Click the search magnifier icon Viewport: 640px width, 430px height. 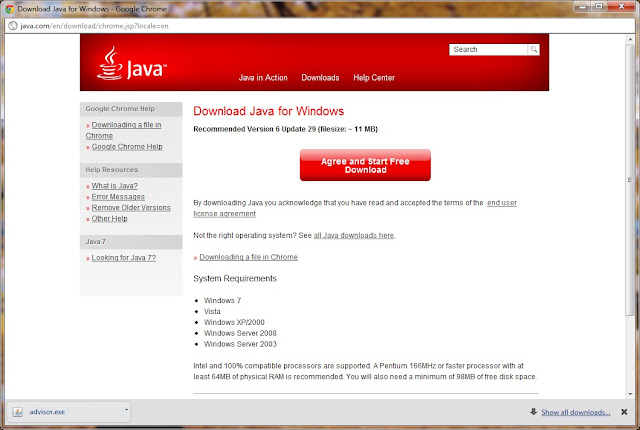click(x=533, y=49)
